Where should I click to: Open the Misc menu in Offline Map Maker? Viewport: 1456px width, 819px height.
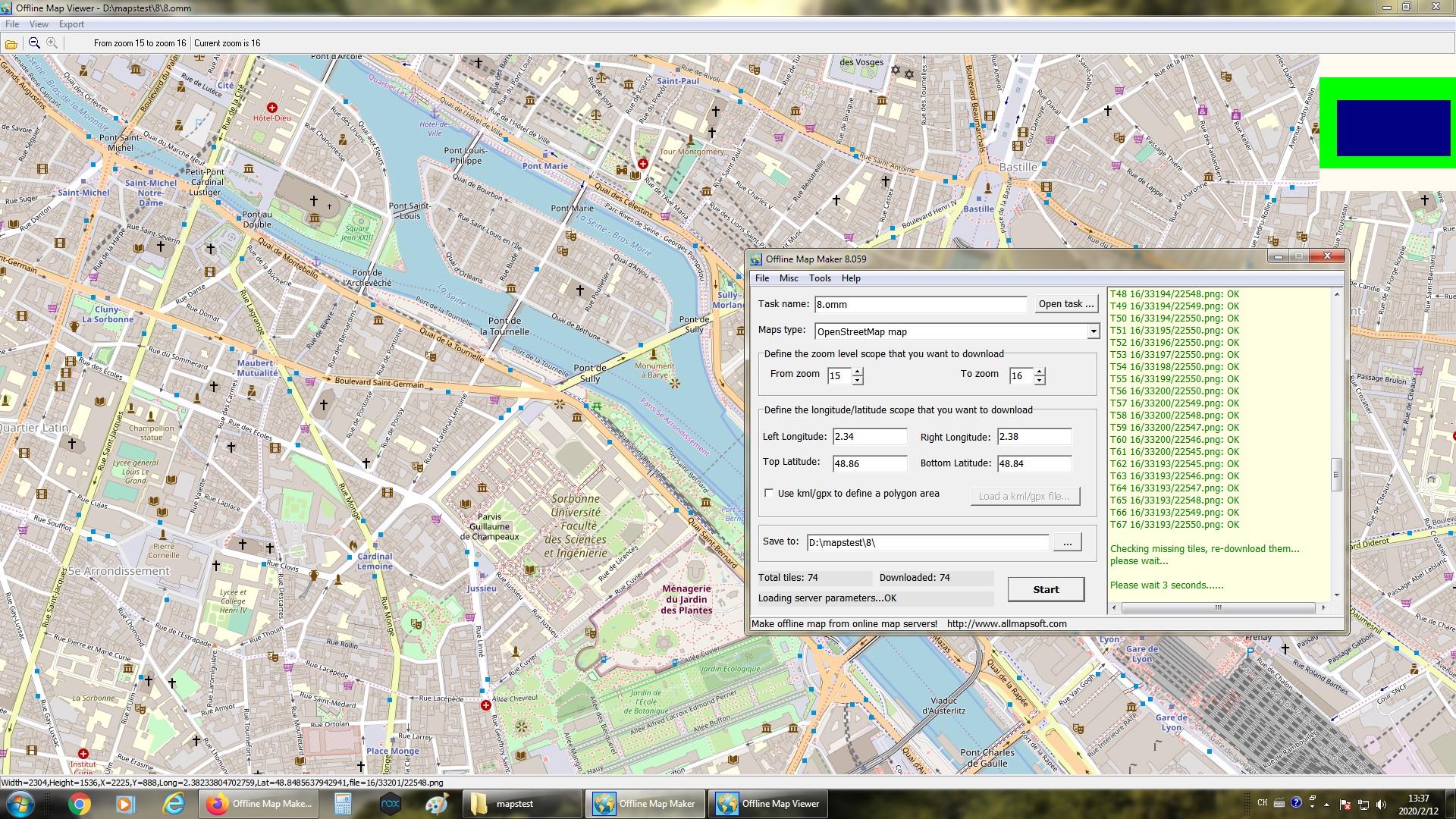(789, 278)
